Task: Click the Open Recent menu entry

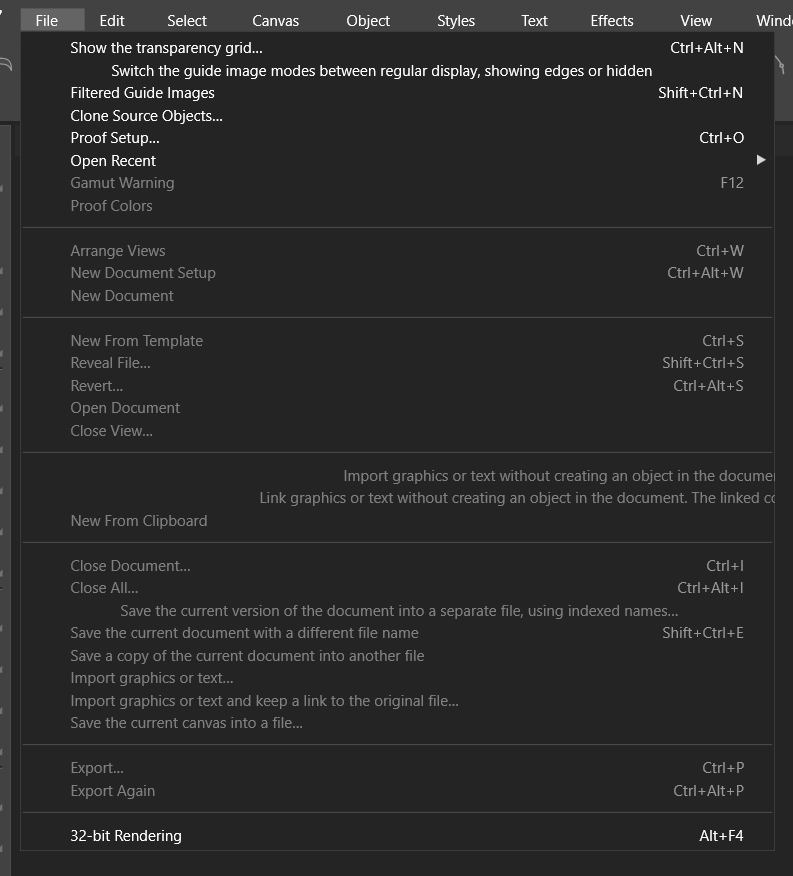Action: point(113,161)
